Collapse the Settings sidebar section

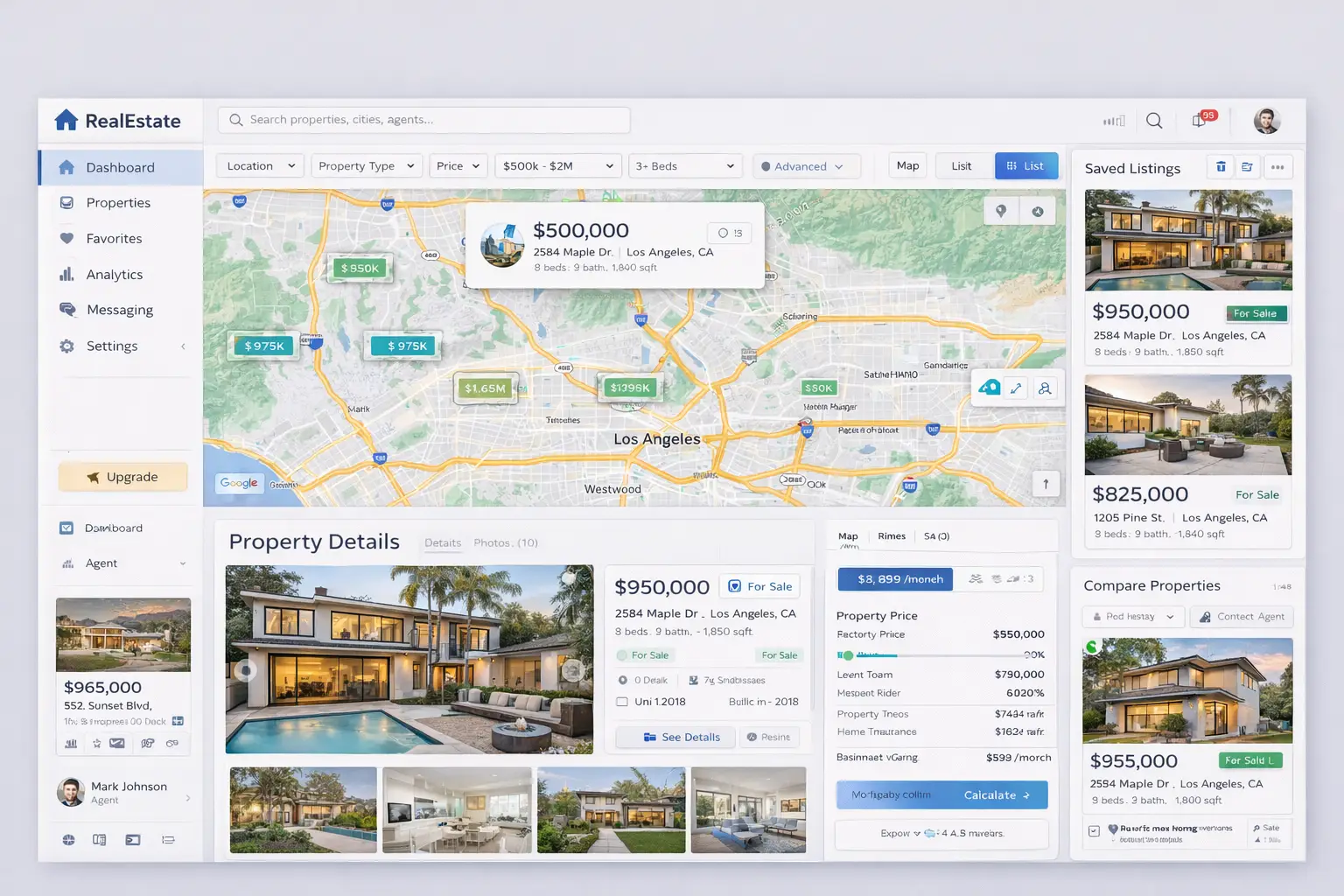[x=184, y=346]
